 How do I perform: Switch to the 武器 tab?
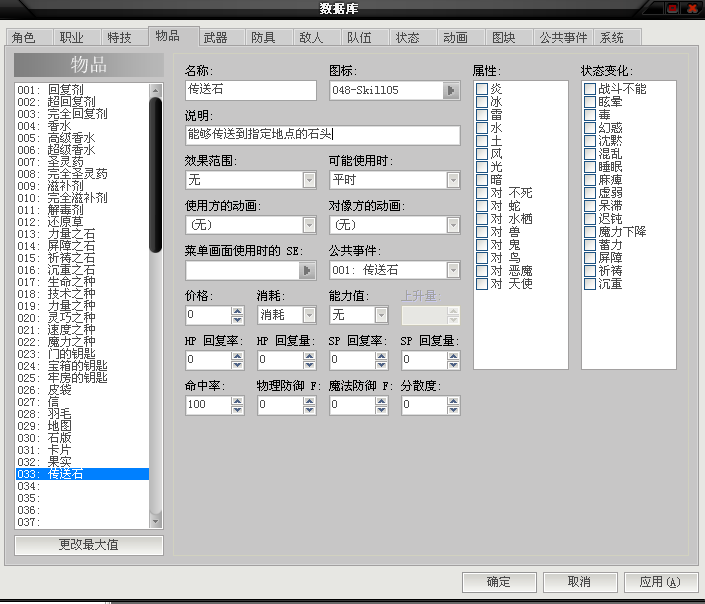pyautogui.click(x=221, y=37)
